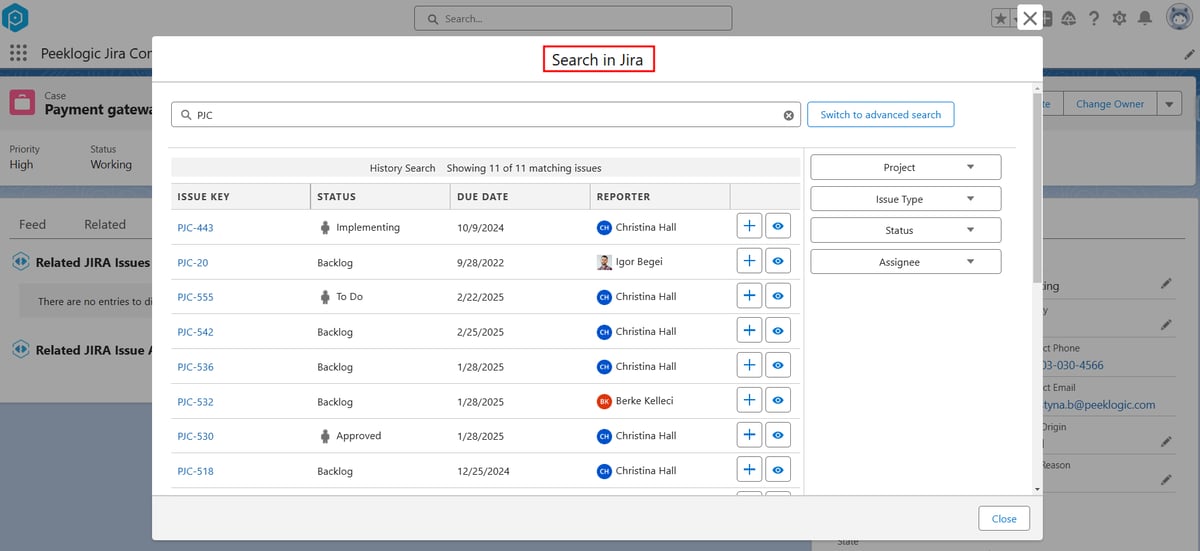Viewport: 1200px width, 551px height.
Task: Edit Case Origin field pencil
Action: click(1166, 441)
